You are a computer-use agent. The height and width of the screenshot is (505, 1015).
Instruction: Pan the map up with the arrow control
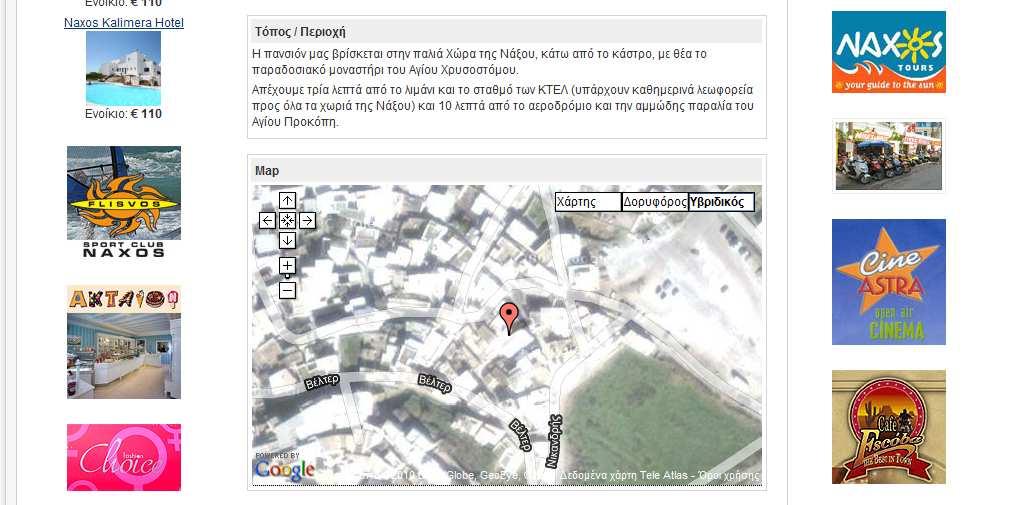[x=287, y=201]
